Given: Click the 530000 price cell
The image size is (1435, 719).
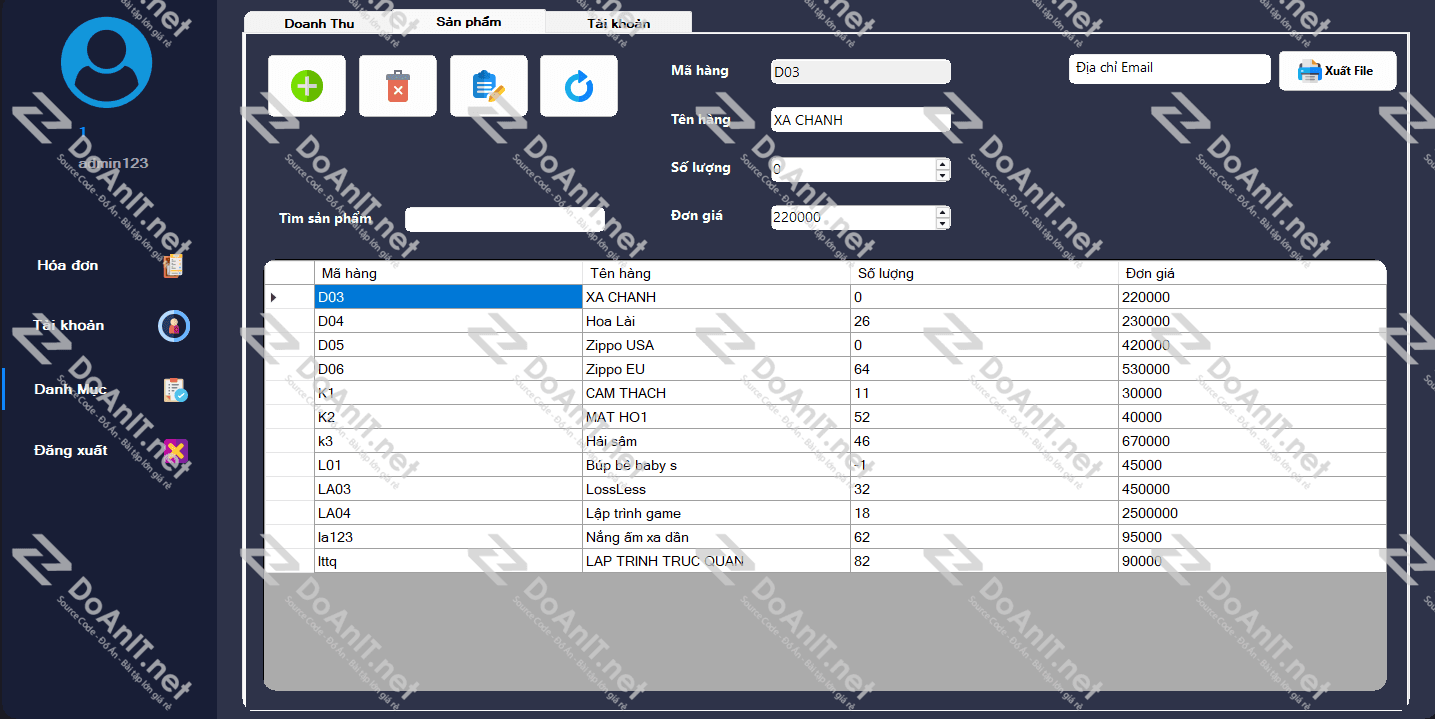Looking at the screenshot, I should (x=1252, y=369).
